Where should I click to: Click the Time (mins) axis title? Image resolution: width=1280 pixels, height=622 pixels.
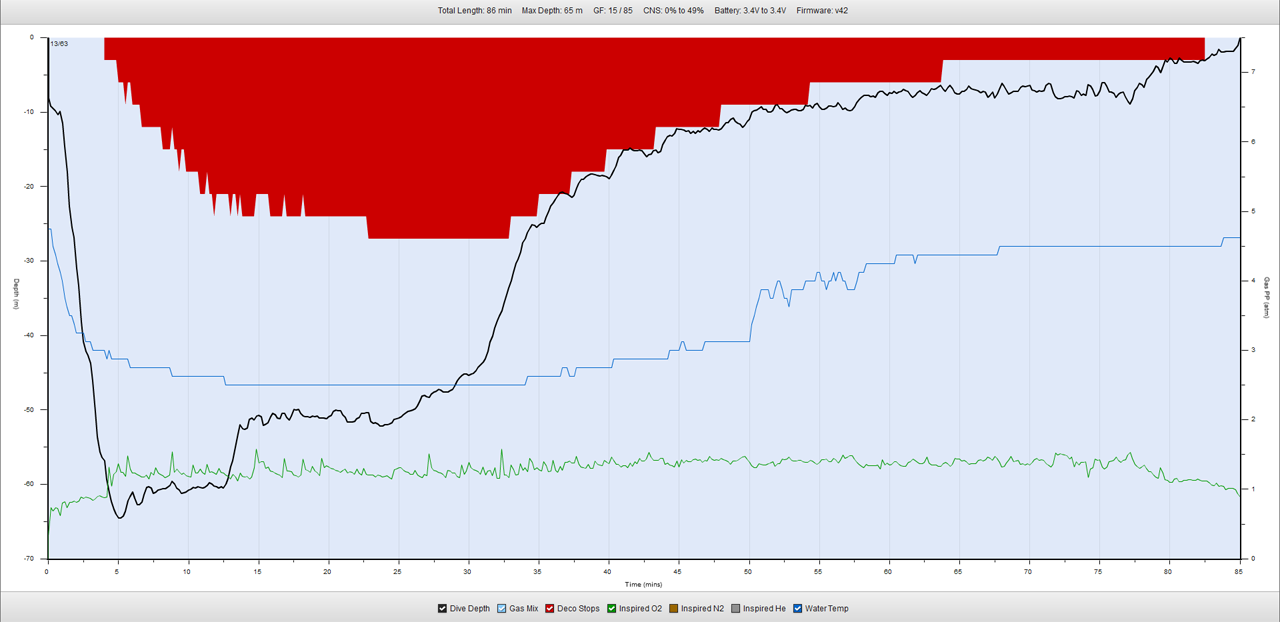pos(645,583)
